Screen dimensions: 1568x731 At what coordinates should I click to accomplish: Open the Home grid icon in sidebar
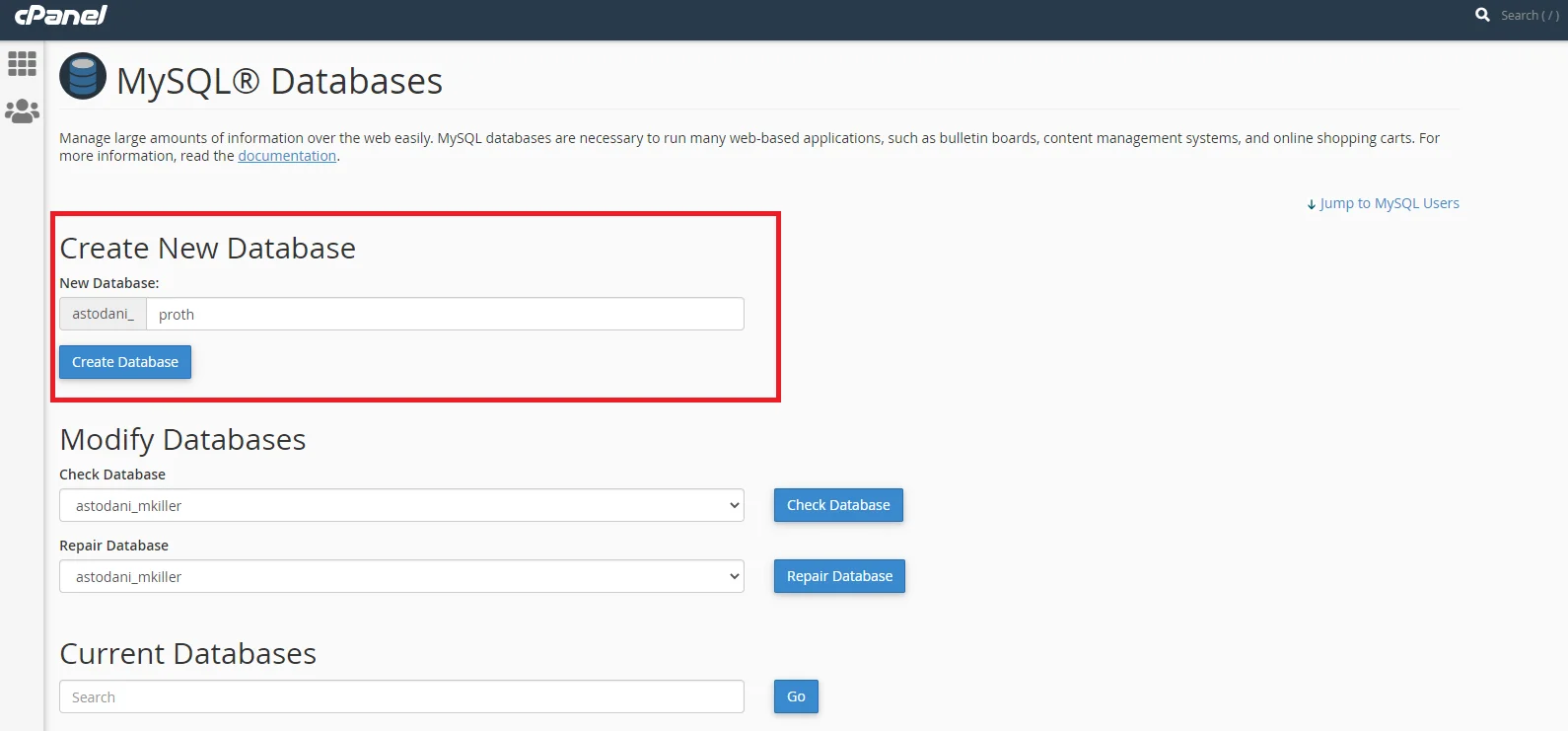(22, 64)
